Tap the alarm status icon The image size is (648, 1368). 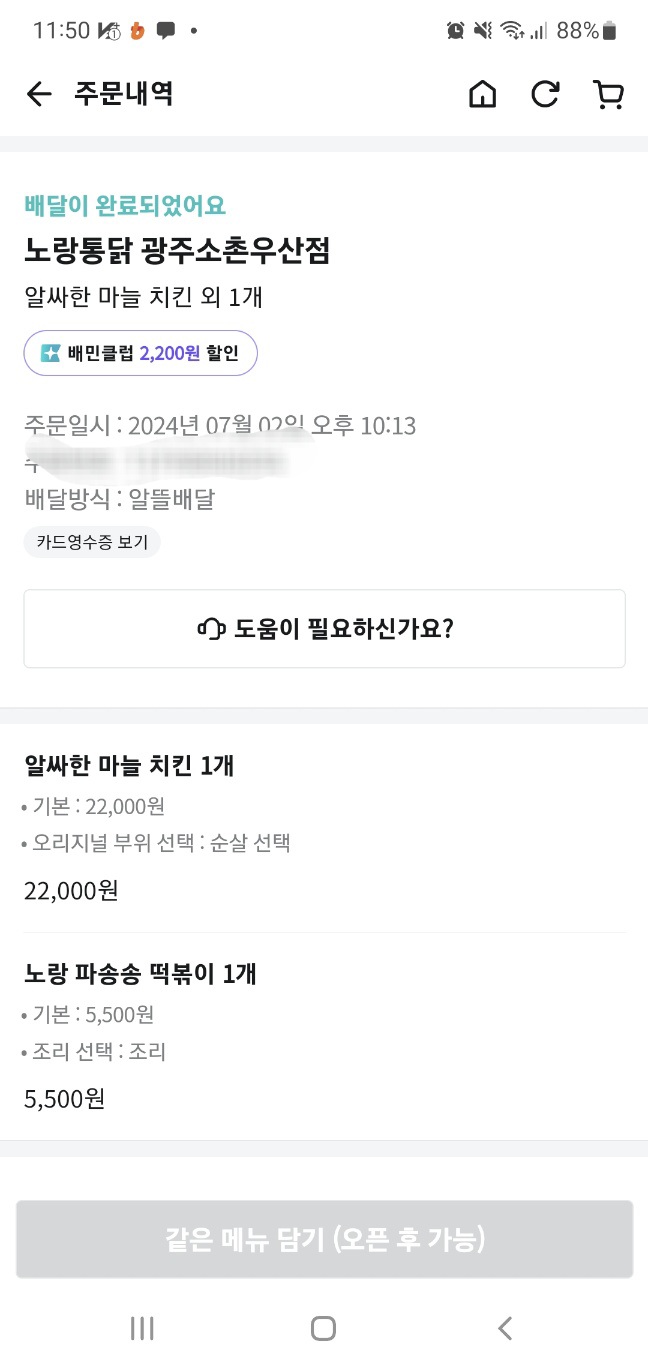pos(455,31)
